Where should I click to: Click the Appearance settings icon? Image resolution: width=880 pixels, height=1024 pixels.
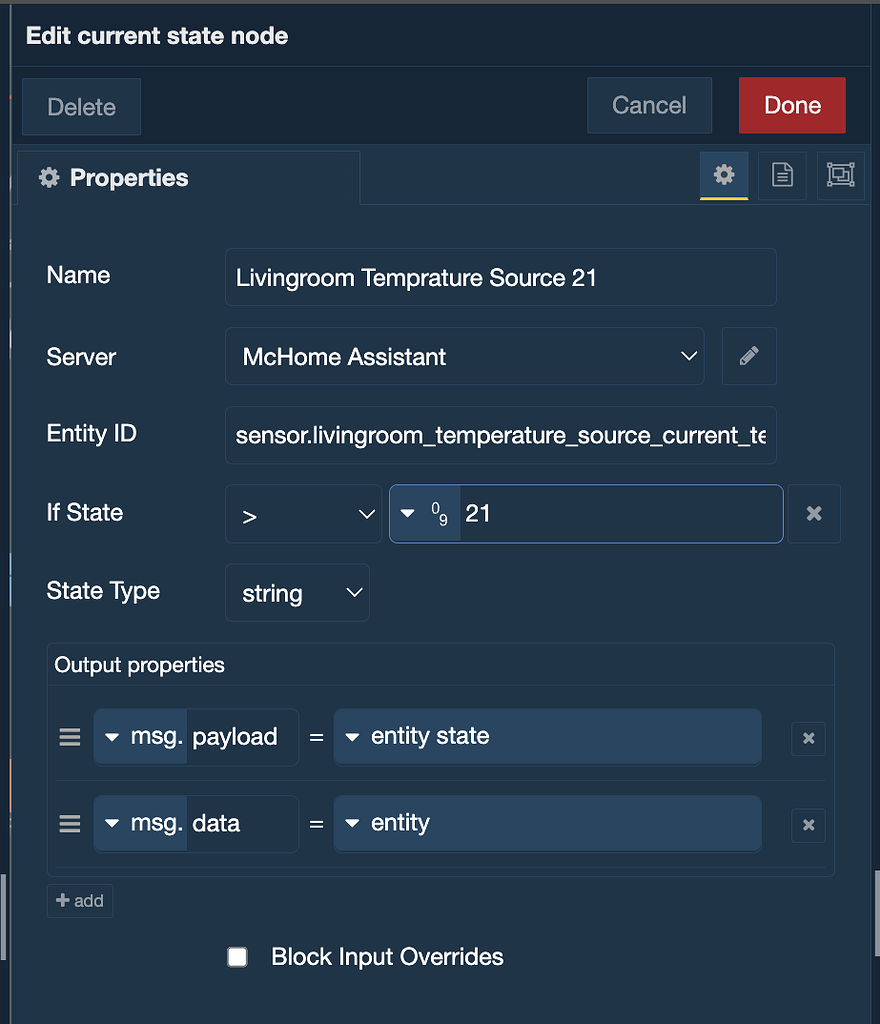click(x=840, y=175)
